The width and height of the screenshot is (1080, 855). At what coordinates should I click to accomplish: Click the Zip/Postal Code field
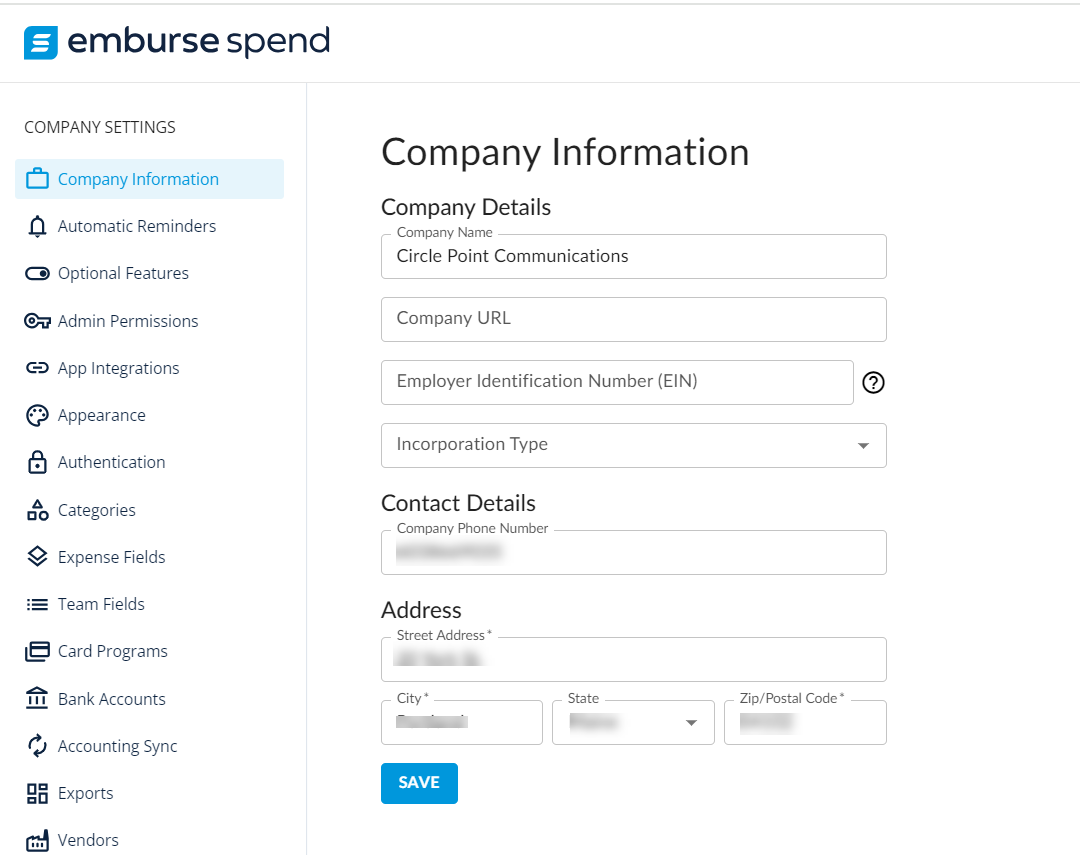(x=805, y=723)
